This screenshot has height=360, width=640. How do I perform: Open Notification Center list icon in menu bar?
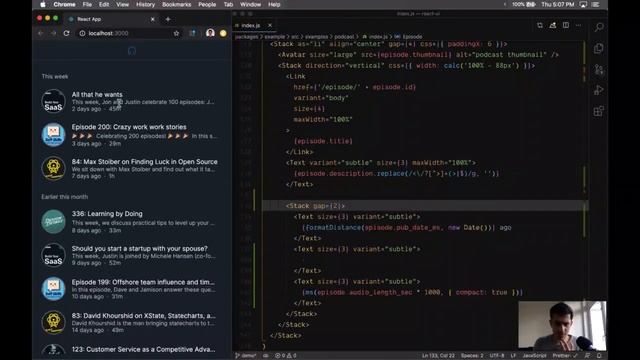pos(596,4)
